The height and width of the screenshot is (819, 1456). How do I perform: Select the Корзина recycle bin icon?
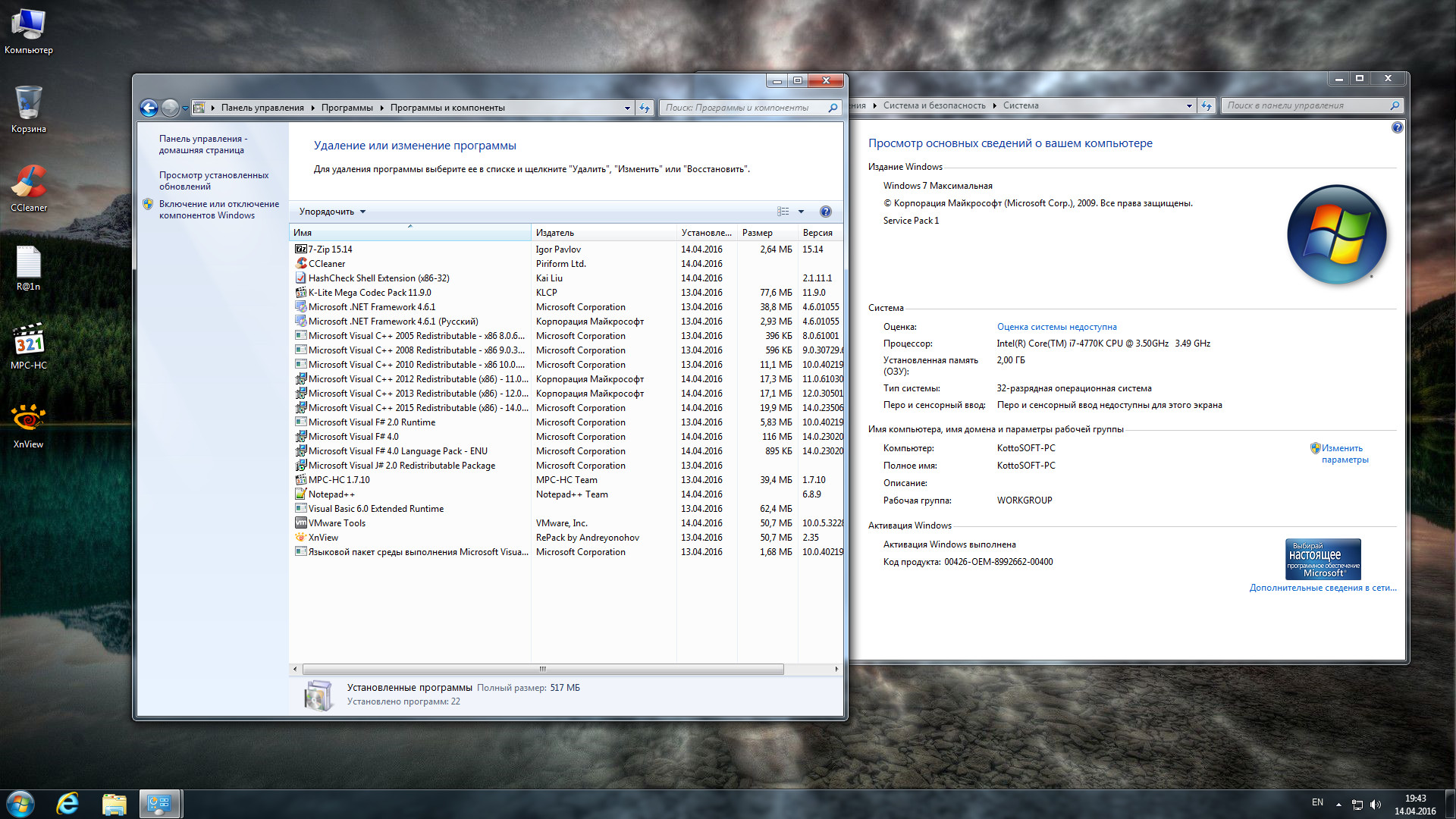coord(28,109)
